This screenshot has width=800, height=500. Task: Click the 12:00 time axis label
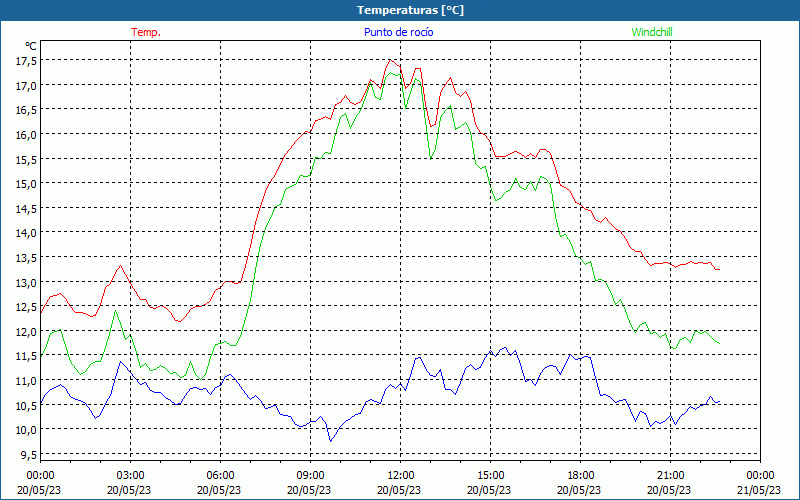(400, 475)
